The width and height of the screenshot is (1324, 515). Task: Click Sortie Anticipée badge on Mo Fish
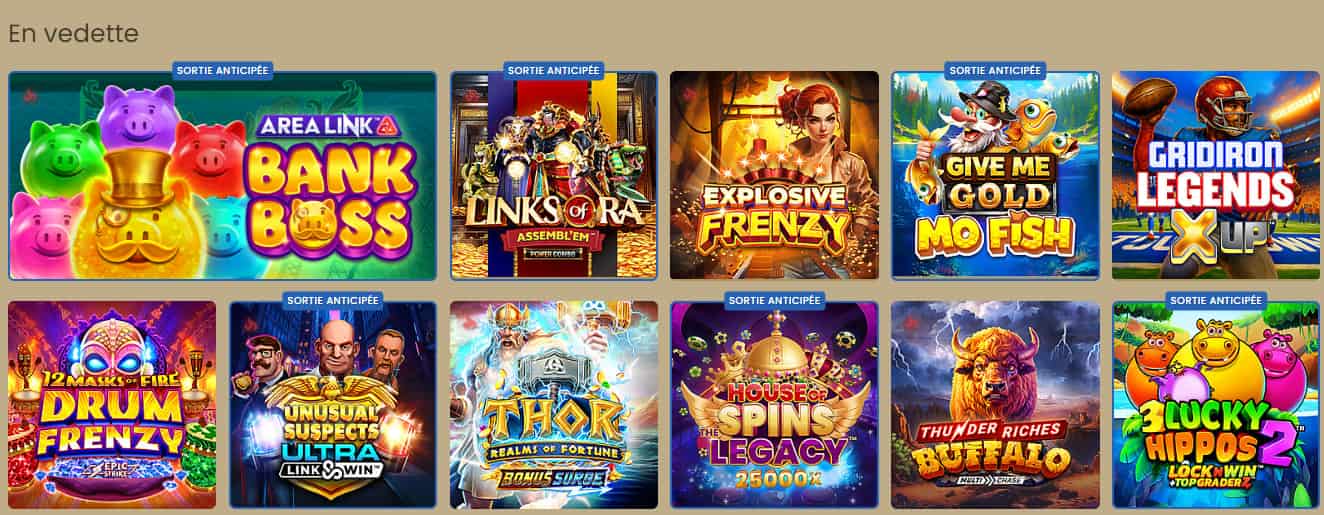click(x=995, y=70)
